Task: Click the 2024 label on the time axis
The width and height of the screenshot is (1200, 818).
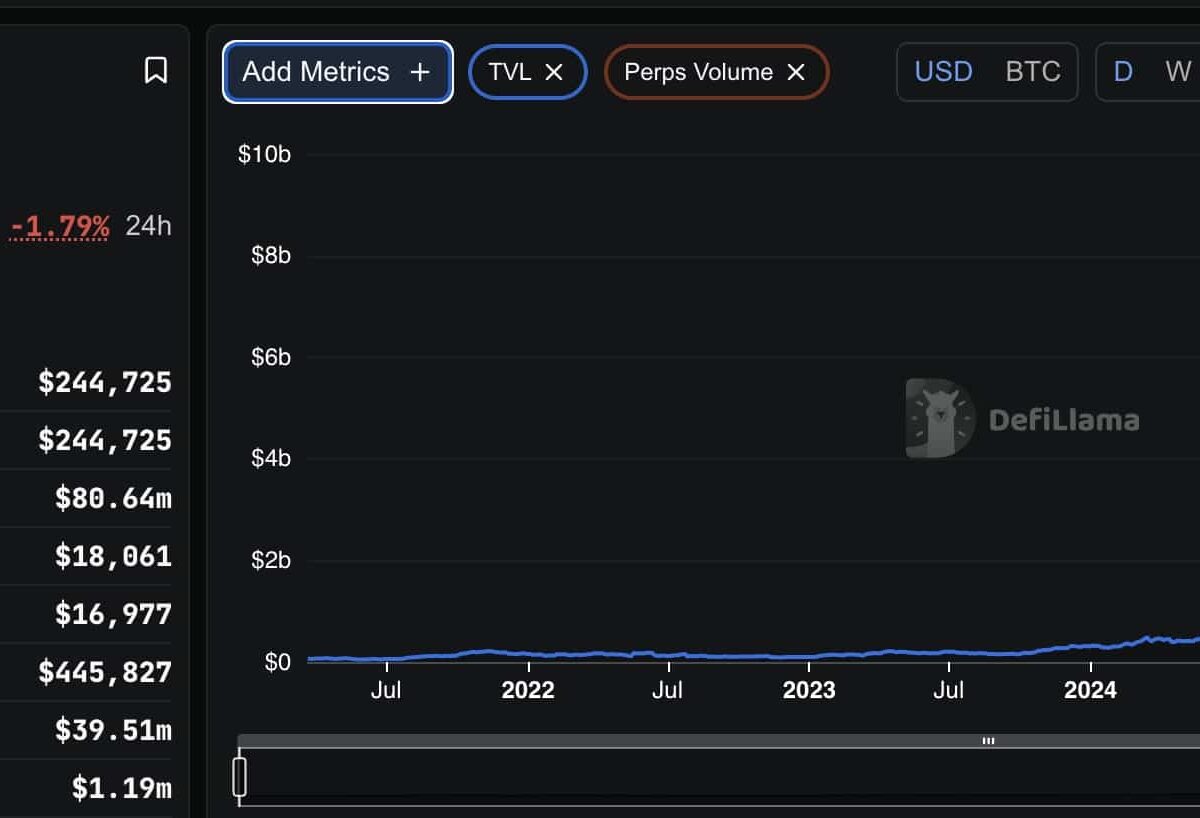Action: (1090, 690)
